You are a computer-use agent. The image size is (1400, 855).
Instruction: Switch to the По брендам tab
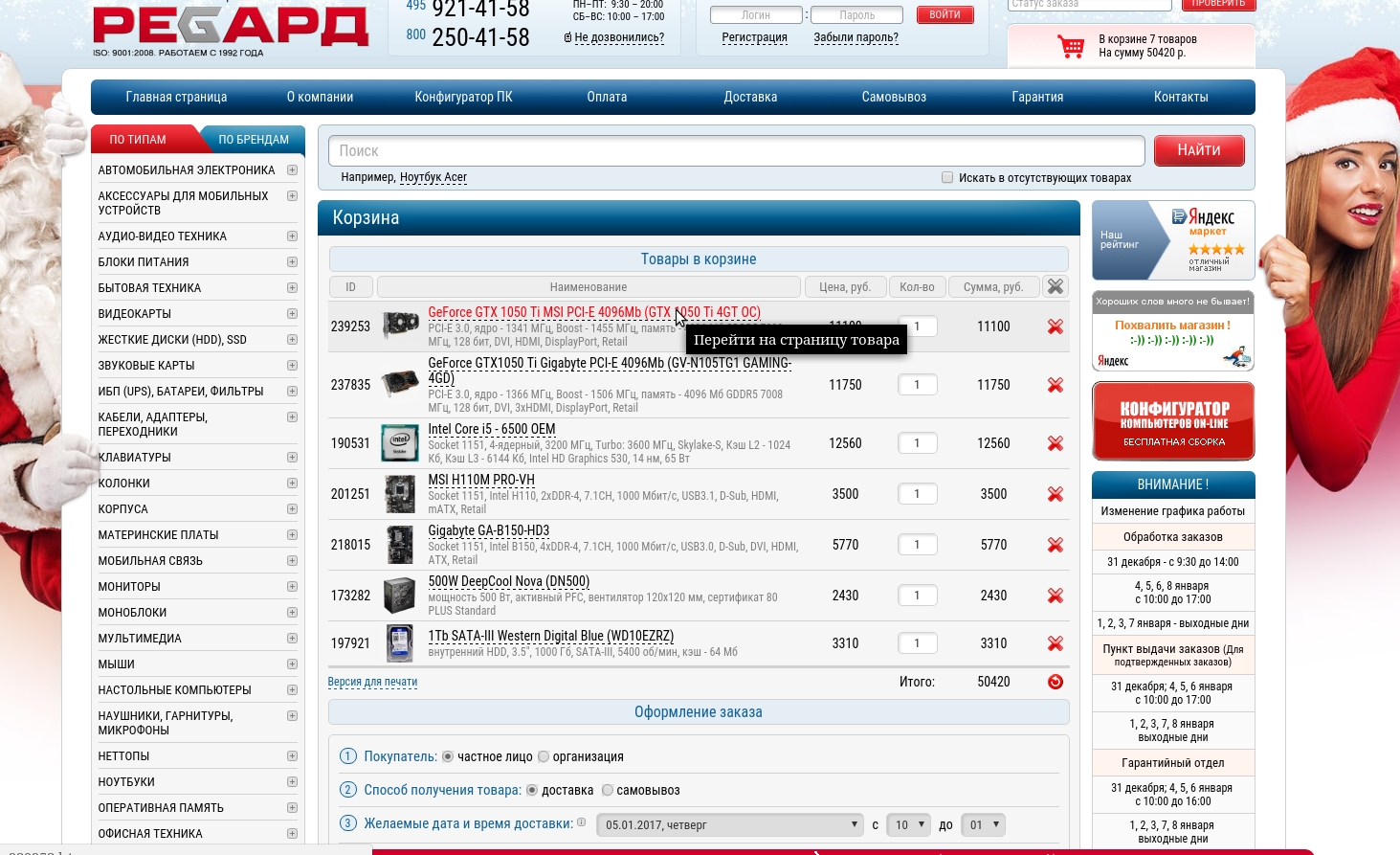[x=254, y=140]
